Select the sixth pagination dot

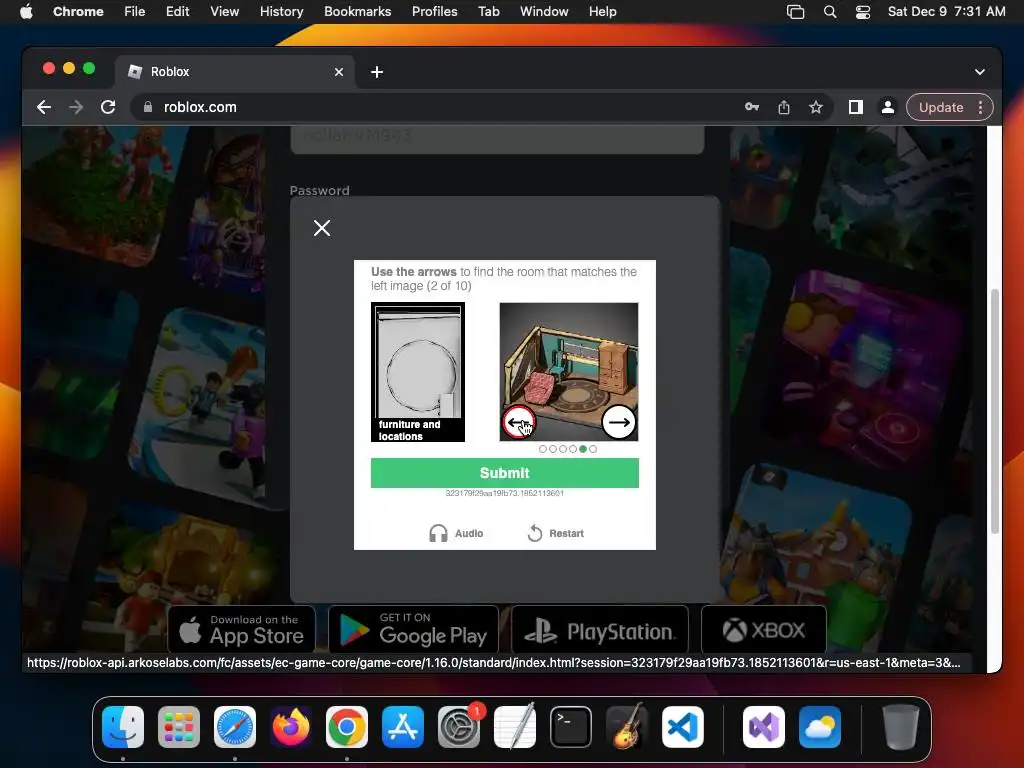pos(593,449)
